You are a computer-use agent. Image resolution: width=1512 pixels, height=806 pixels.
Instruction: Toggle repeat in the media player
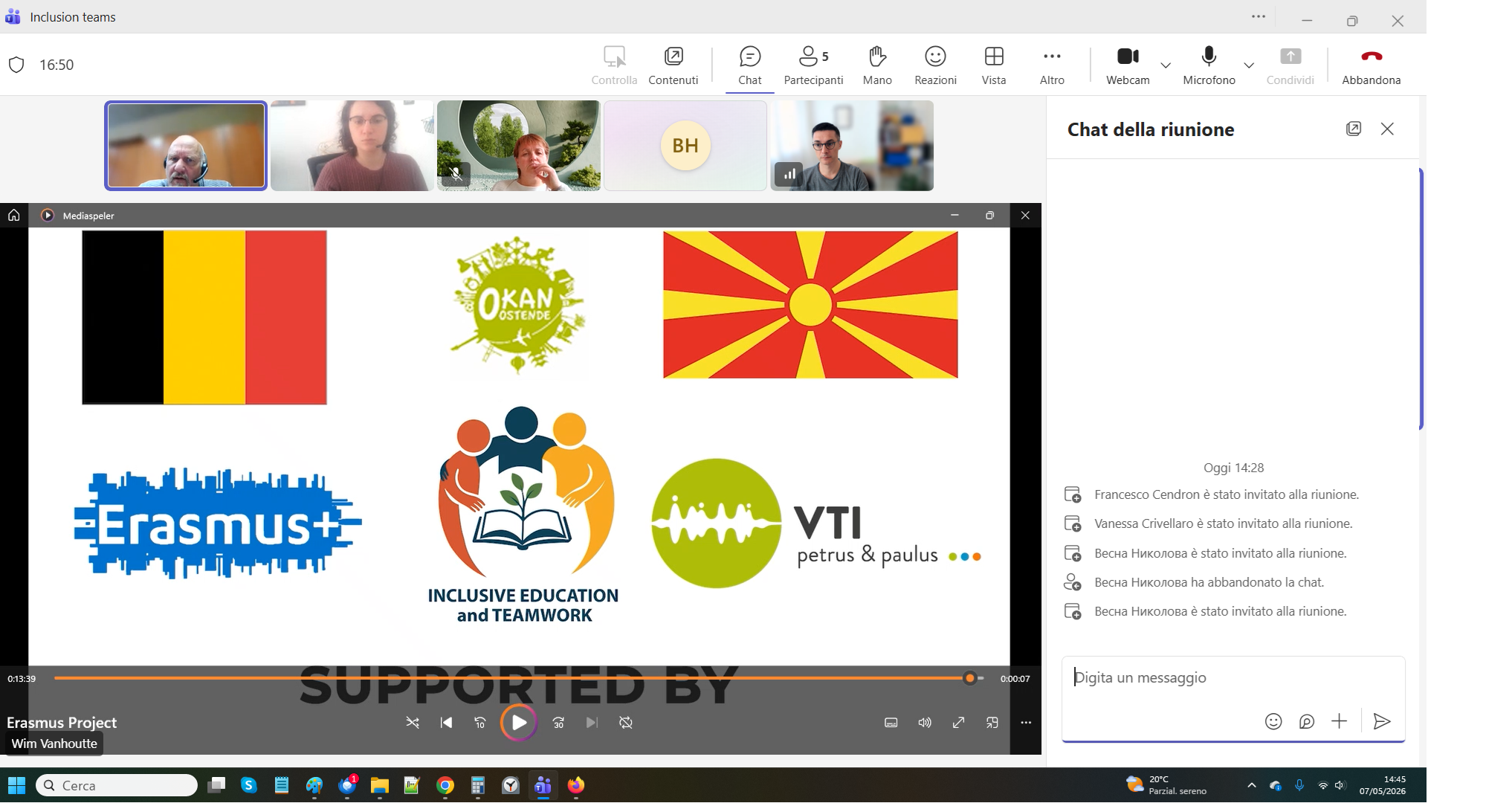(x=626, y=723)
